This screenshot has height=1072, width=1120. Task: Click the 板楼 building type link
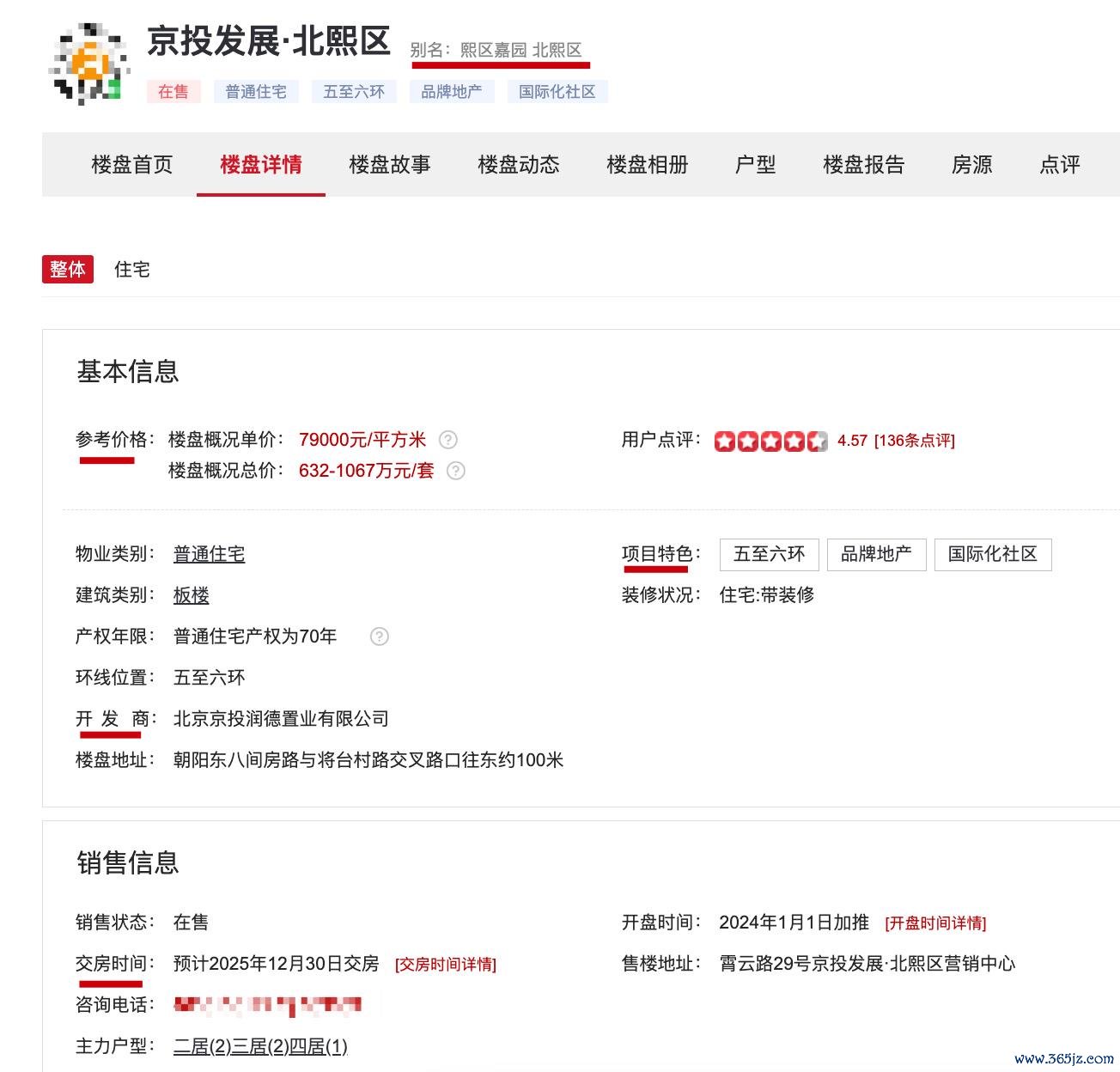(192, 595)
